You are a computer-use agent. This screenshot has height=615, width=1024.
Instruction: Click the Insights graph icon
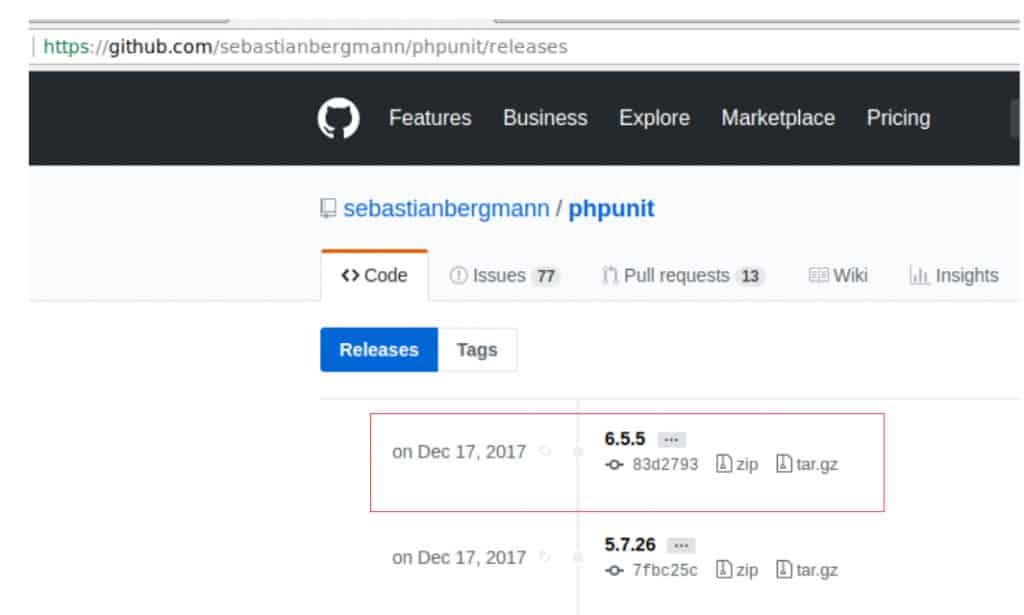(917, 275)
